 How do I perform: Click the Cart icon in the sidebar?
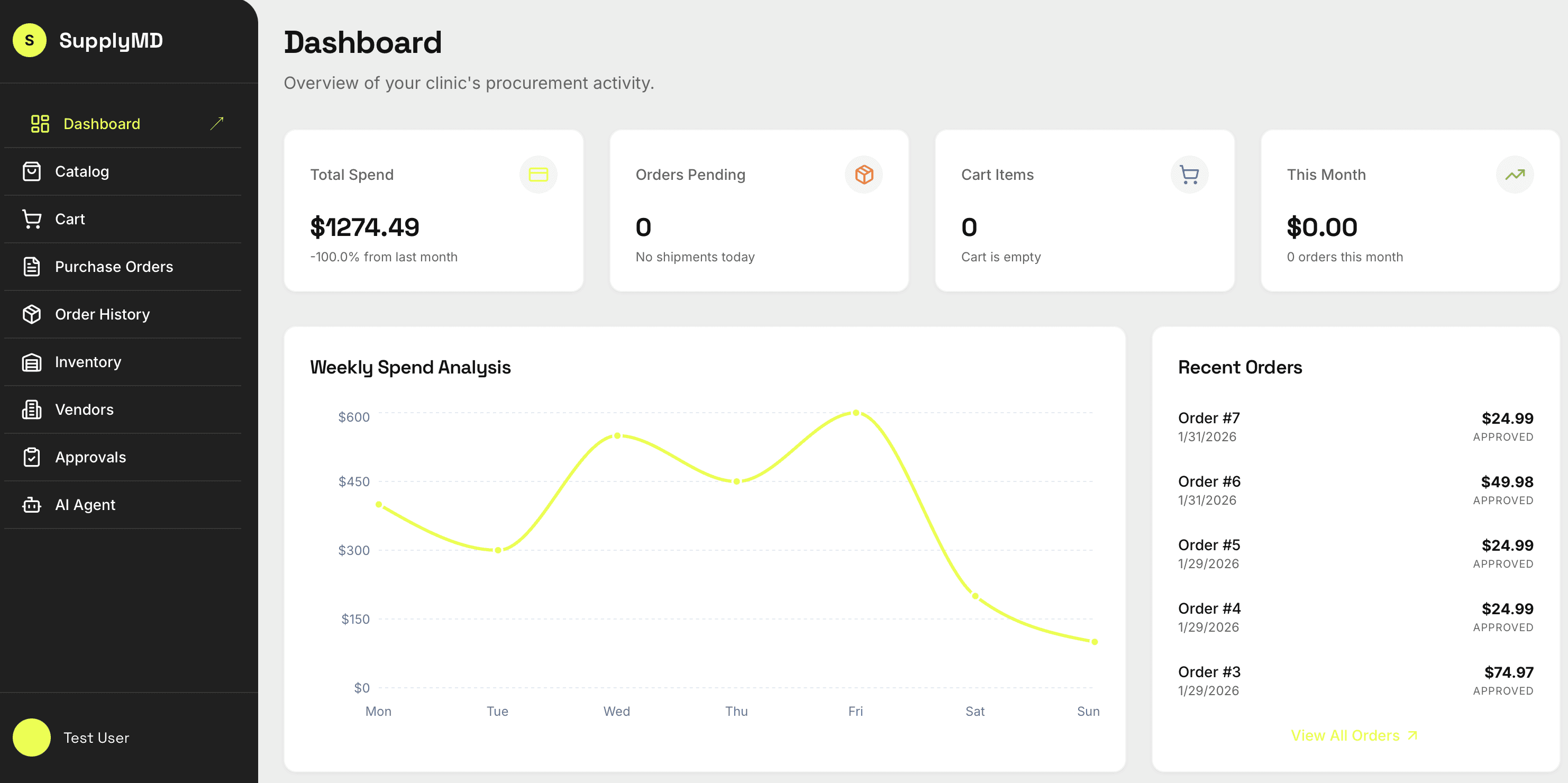[x=32, y=218]
